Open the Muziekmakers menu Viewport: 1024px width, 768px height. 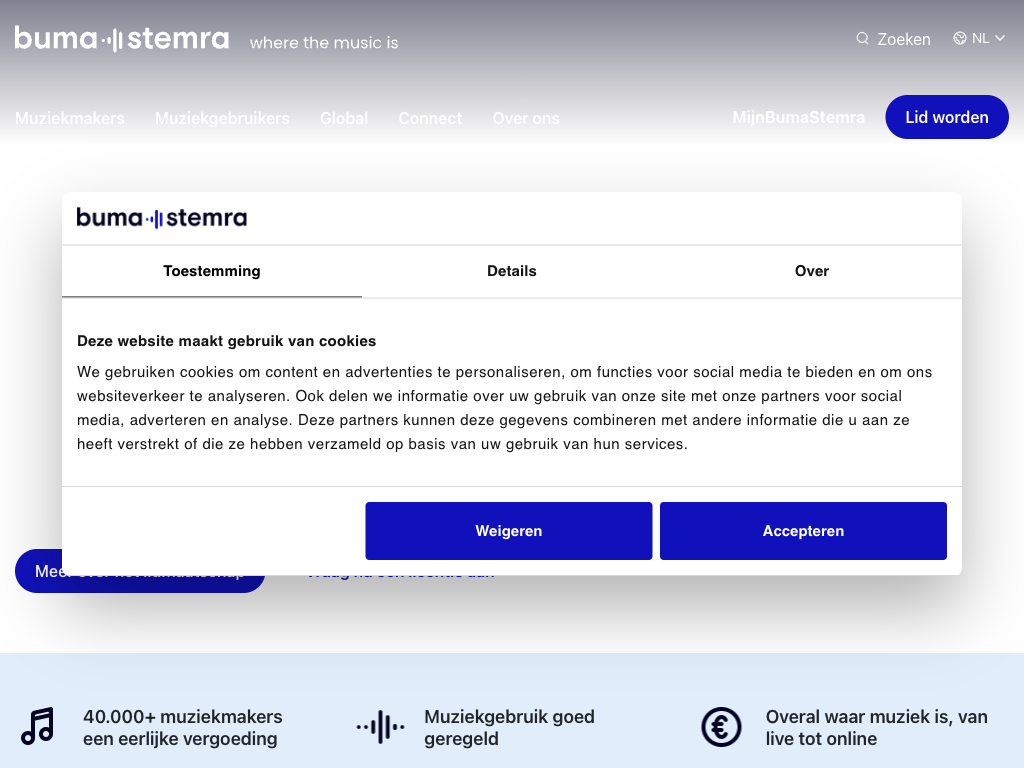(70, 118)
